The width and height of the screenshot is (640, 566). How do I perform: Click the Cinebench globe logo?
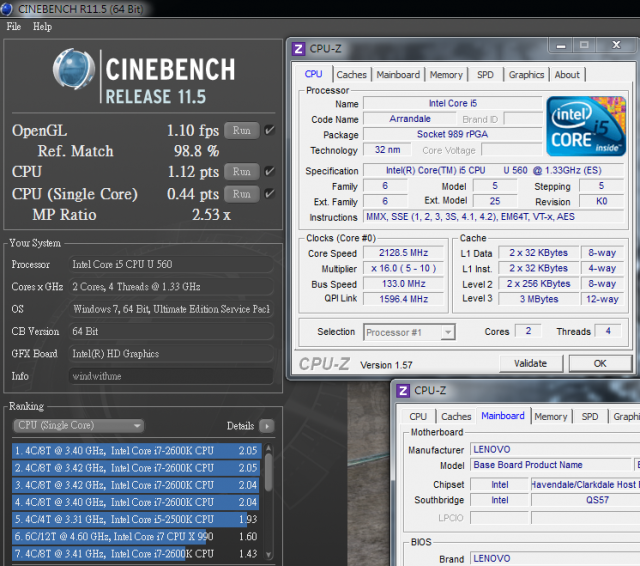(x=74, y=69)
